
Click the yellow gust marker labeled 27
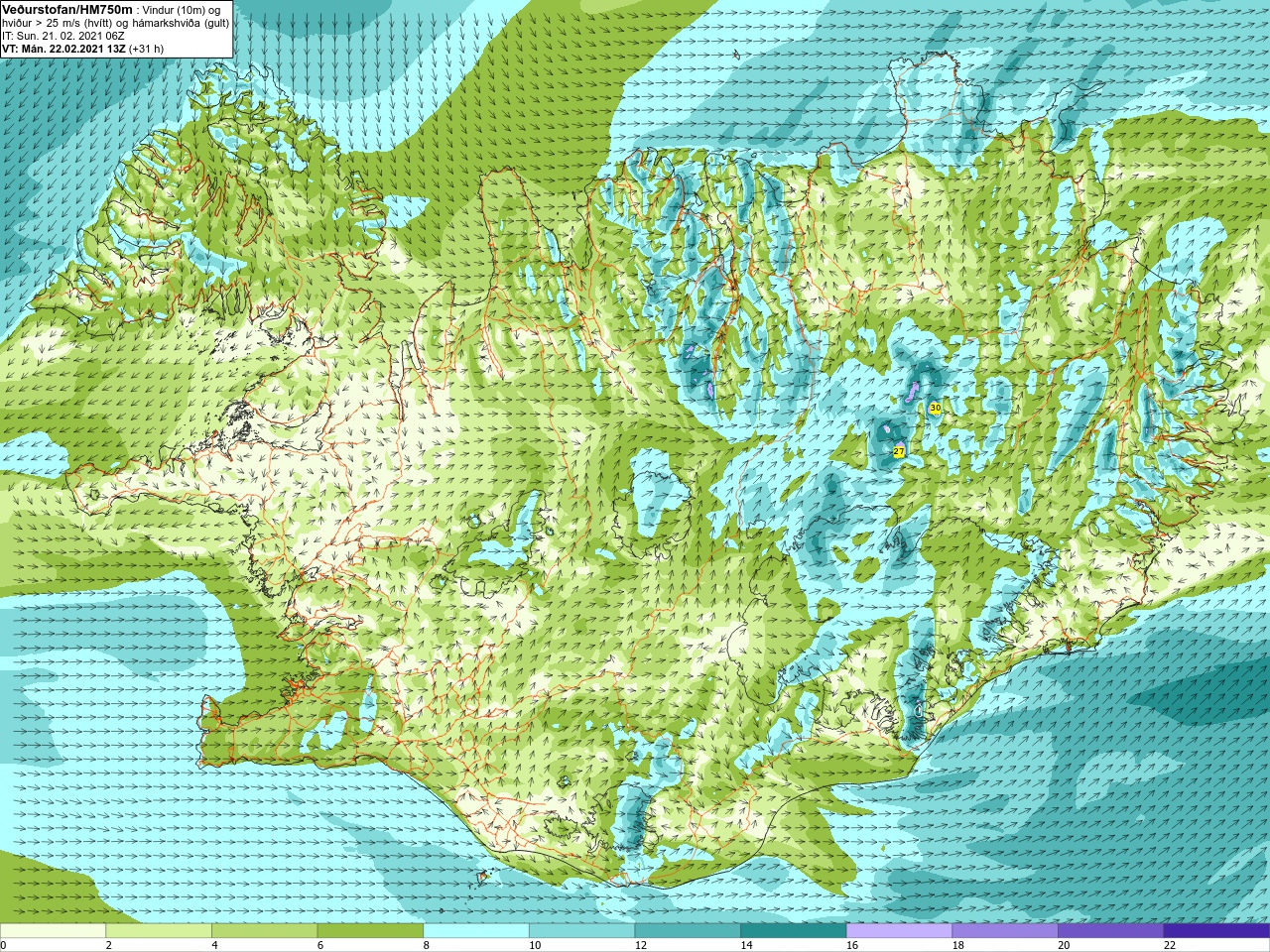point(899,451)
